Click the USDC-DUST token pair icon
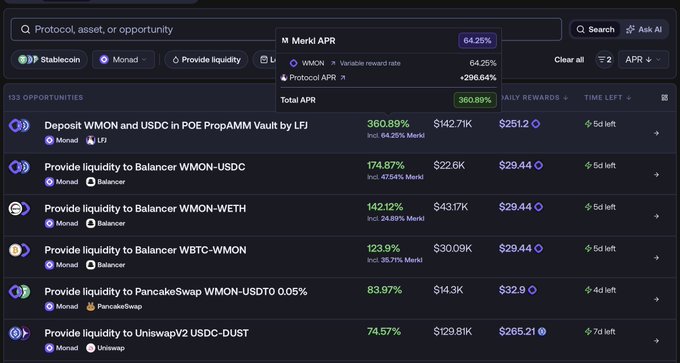Viewport: 680px width, 363px height. (20, 333)
